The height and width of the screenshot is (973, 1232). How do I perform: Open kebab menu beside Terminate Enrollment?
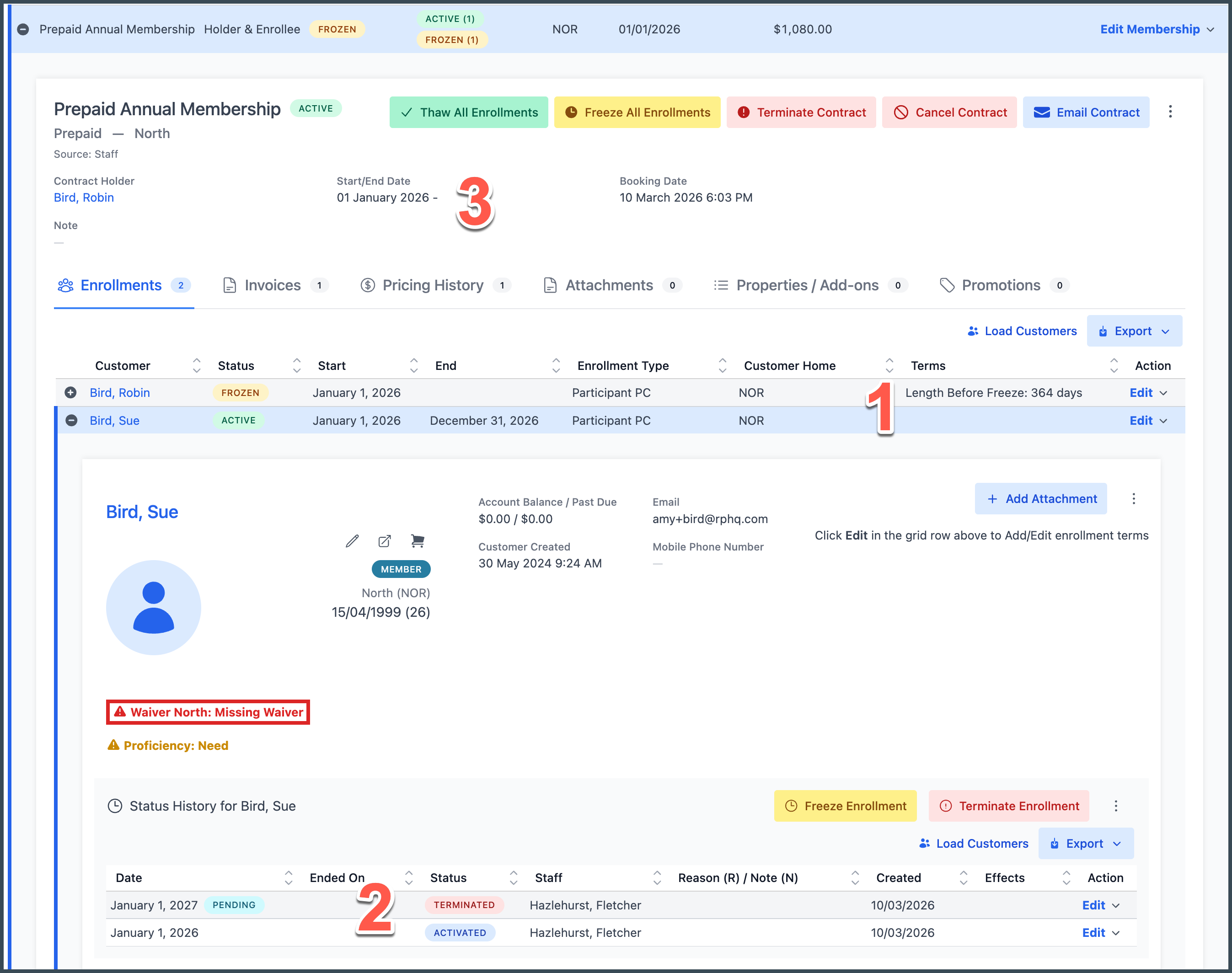pyautogui.click(x=1116, y=806)
